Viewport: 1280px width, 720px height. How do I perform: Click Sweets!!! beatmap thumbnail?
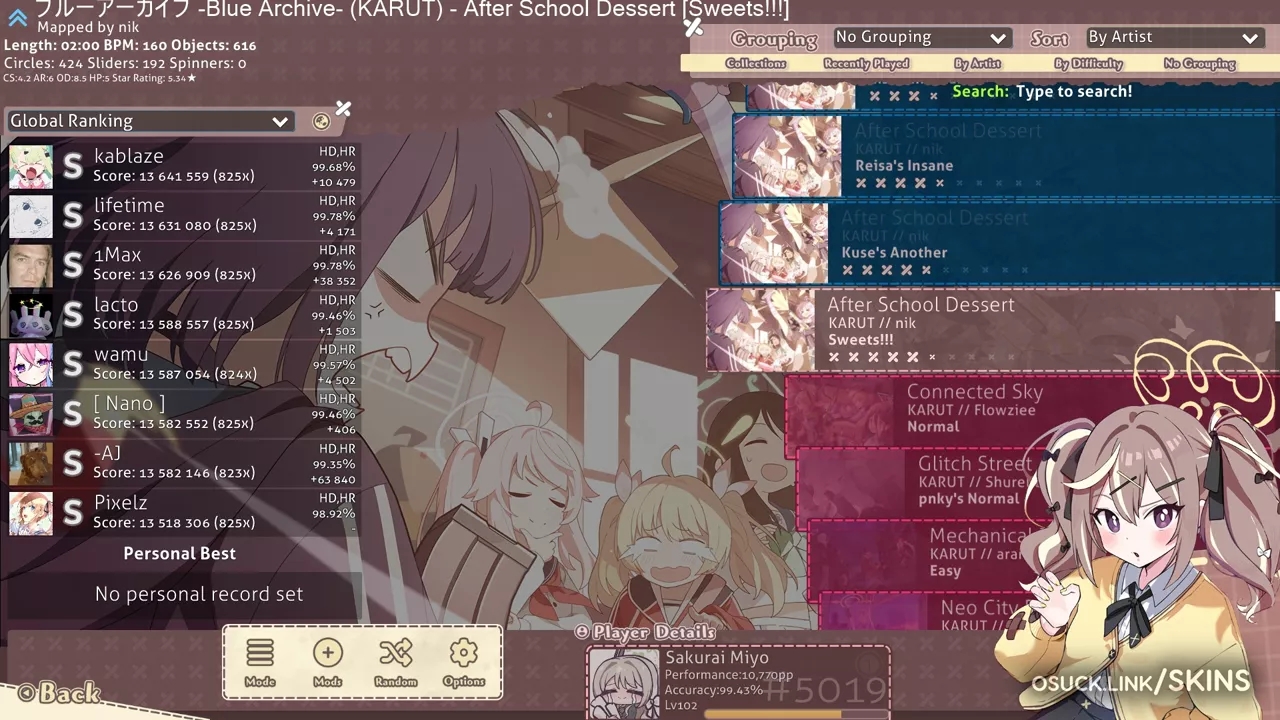point(762,331)
